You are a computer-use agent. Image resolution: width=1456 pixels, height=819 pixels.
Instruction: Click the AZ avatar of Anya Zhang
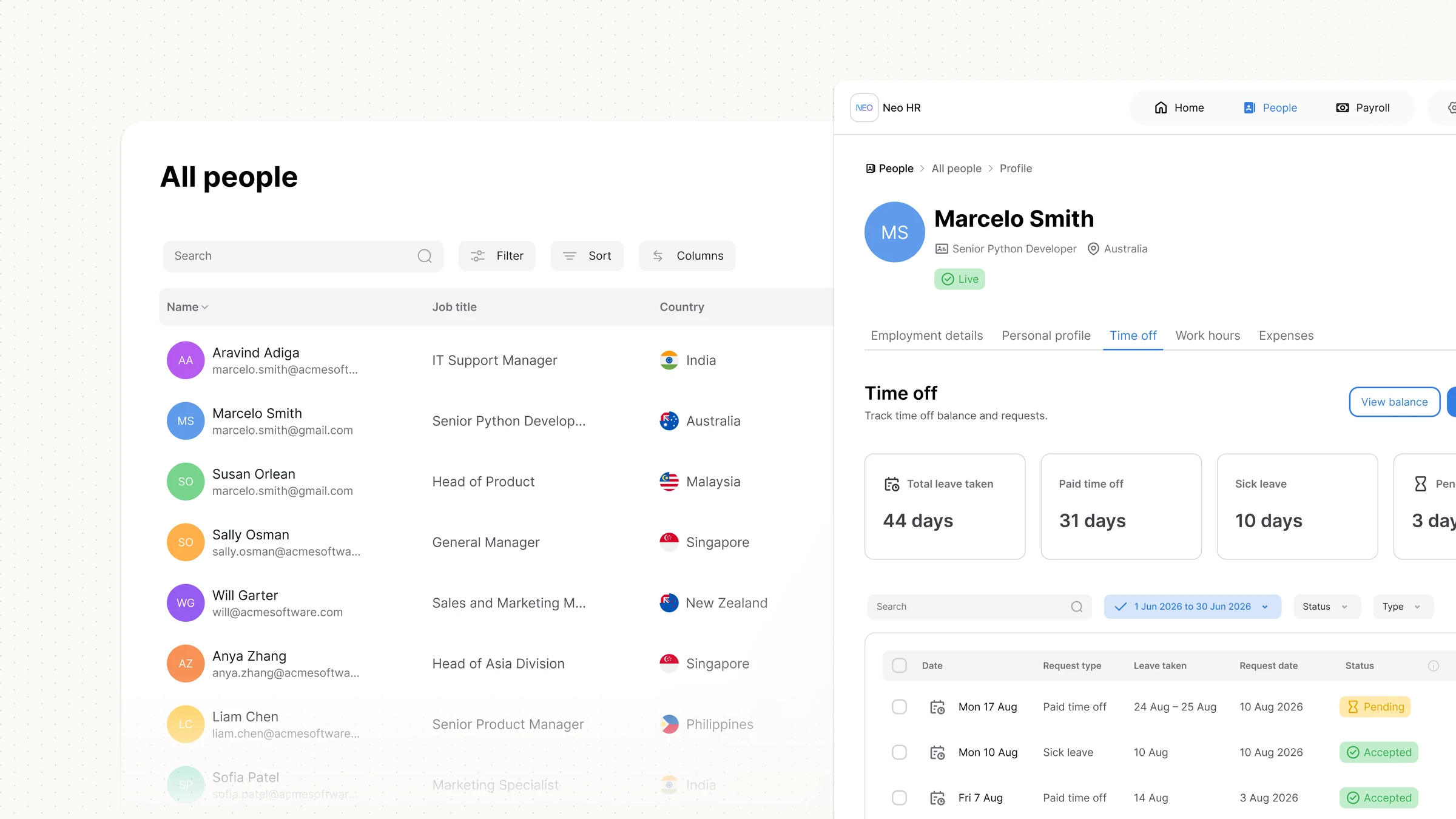(186, 664)
